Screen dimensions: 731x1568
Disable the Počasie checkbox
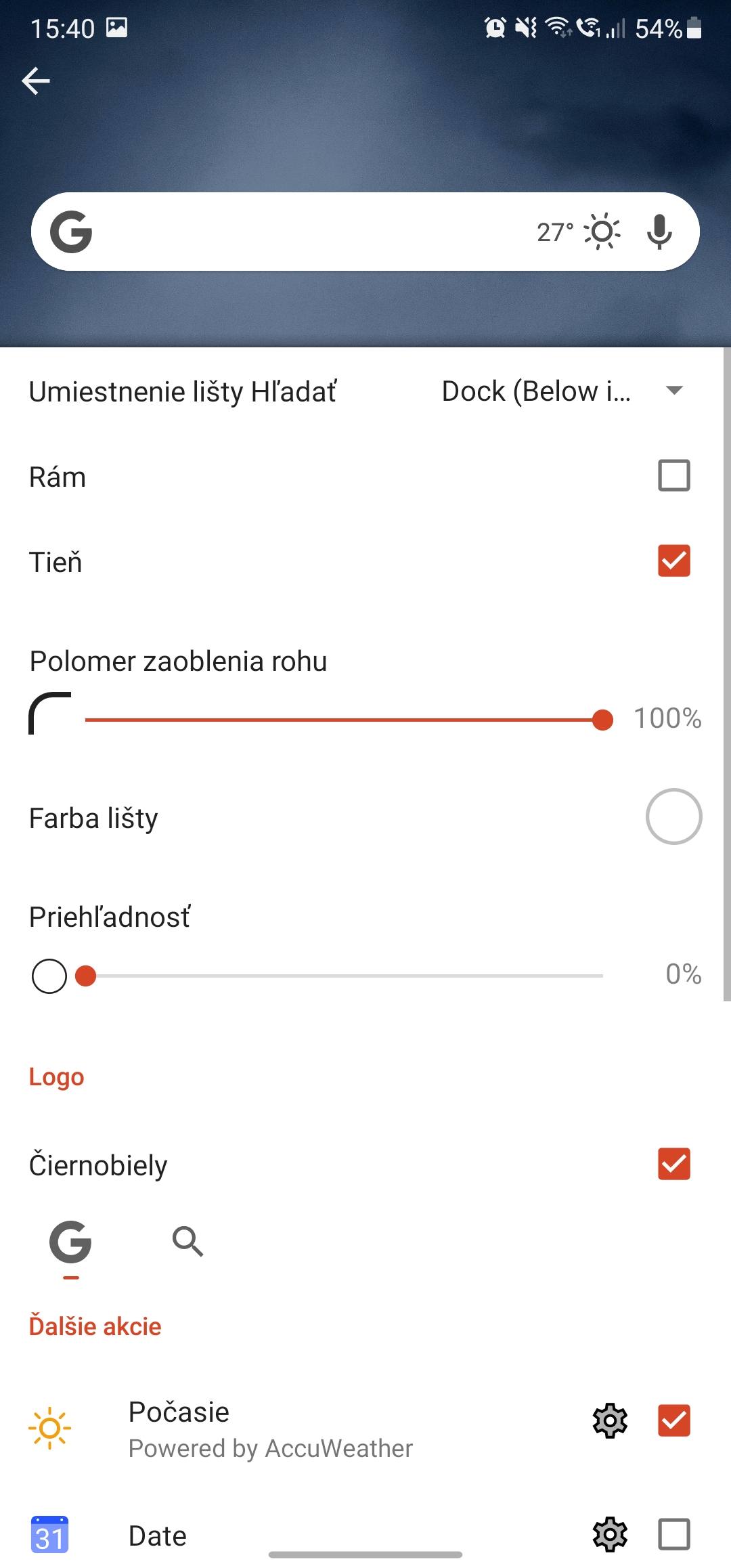click(673, 1420)
